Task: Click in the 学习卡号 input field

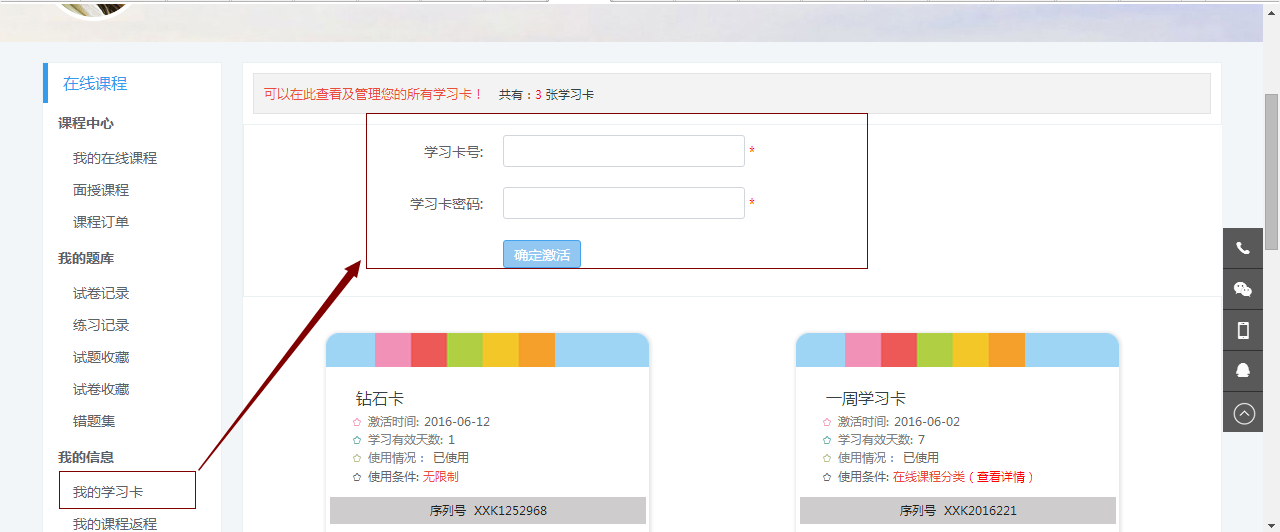Action: 623,151
